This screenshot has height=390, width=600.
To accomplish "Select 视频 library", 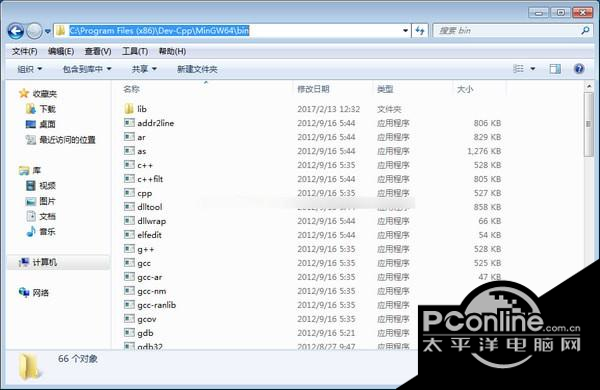I will [x=41, y=186].
